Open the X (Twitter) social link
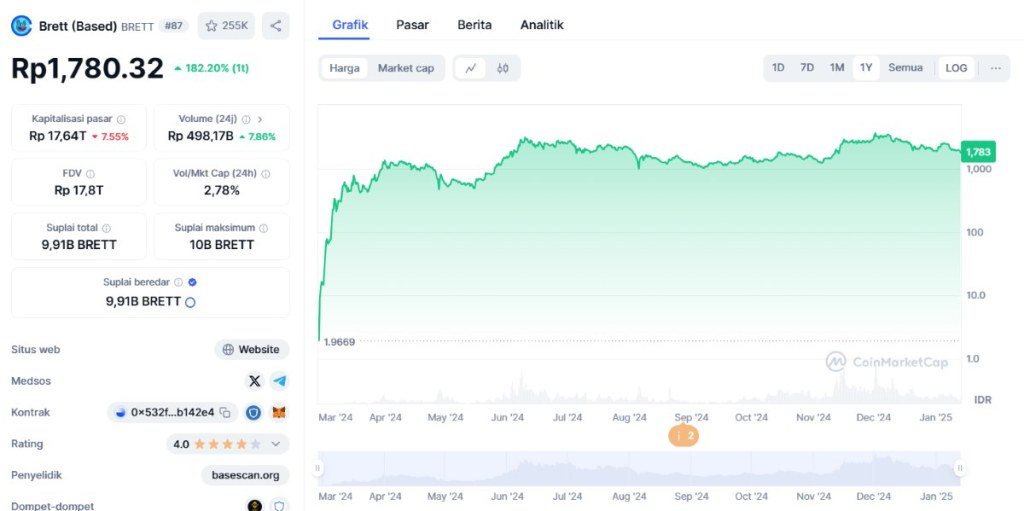Image resolution: width=1024 pixels, height=511 pixels. 254,381
